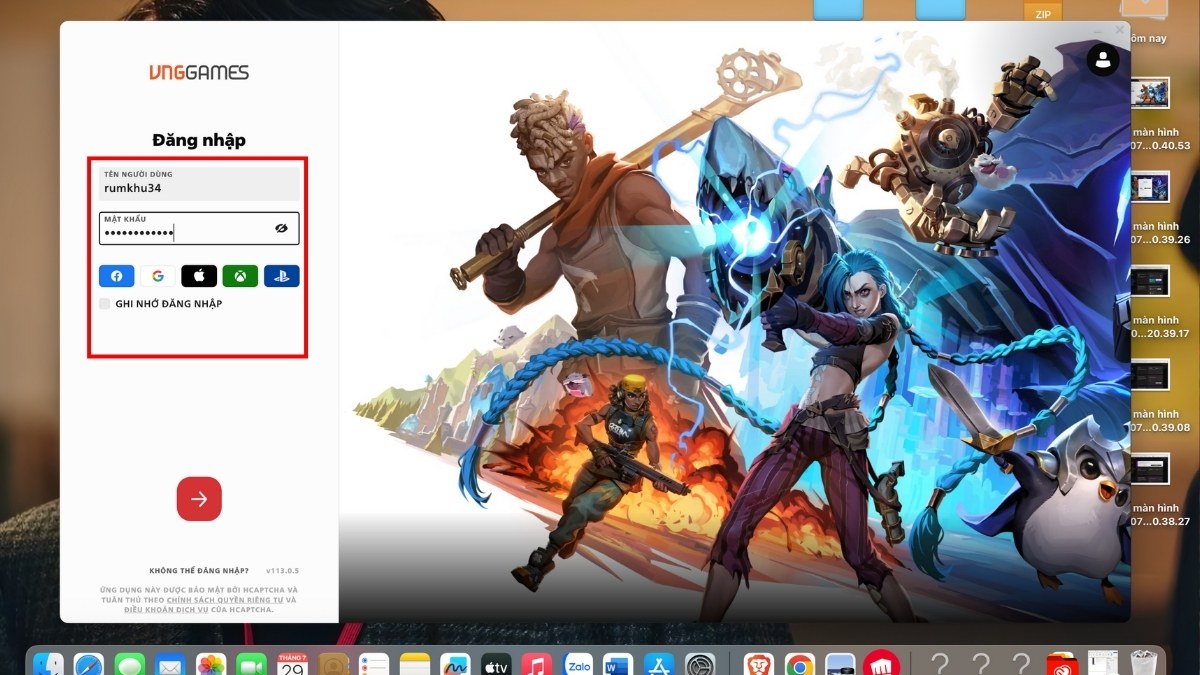Open Apple TV in the Dock
Image resolution: width=1200 pixels, height=675 pixels.
(x=496, y=666)
